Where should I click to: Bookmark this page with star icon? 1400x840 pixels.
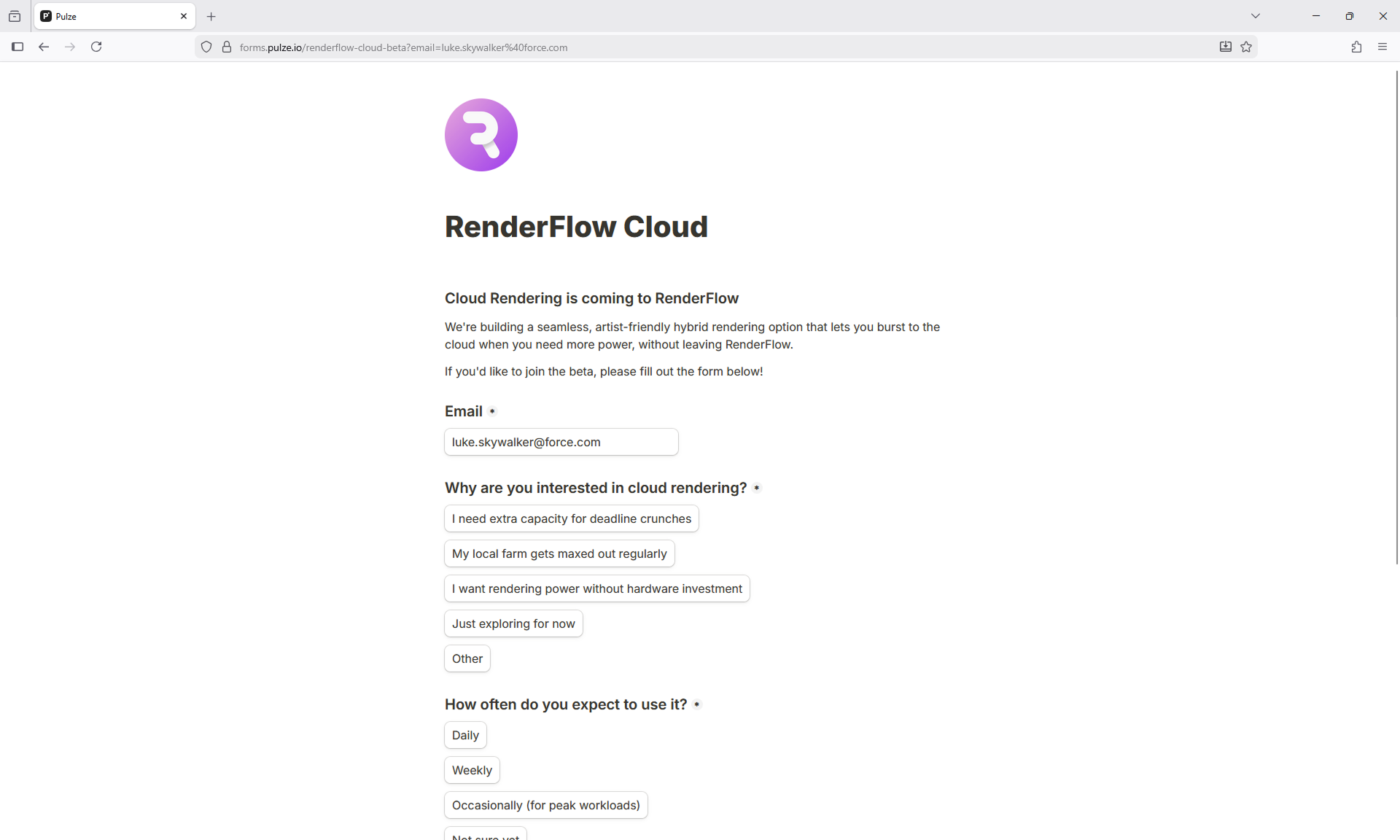1246,47
